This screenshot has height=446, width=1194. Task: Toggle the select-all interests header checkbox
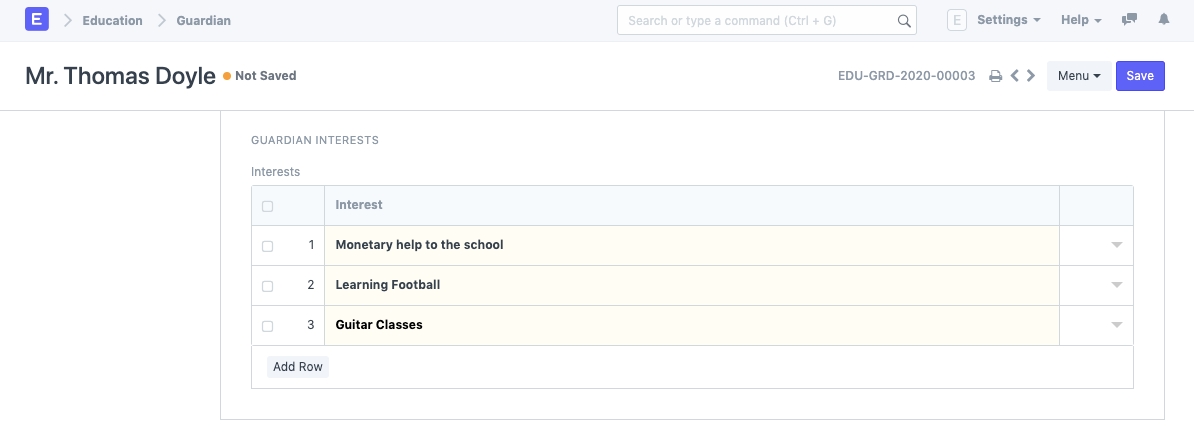[267, 206]
